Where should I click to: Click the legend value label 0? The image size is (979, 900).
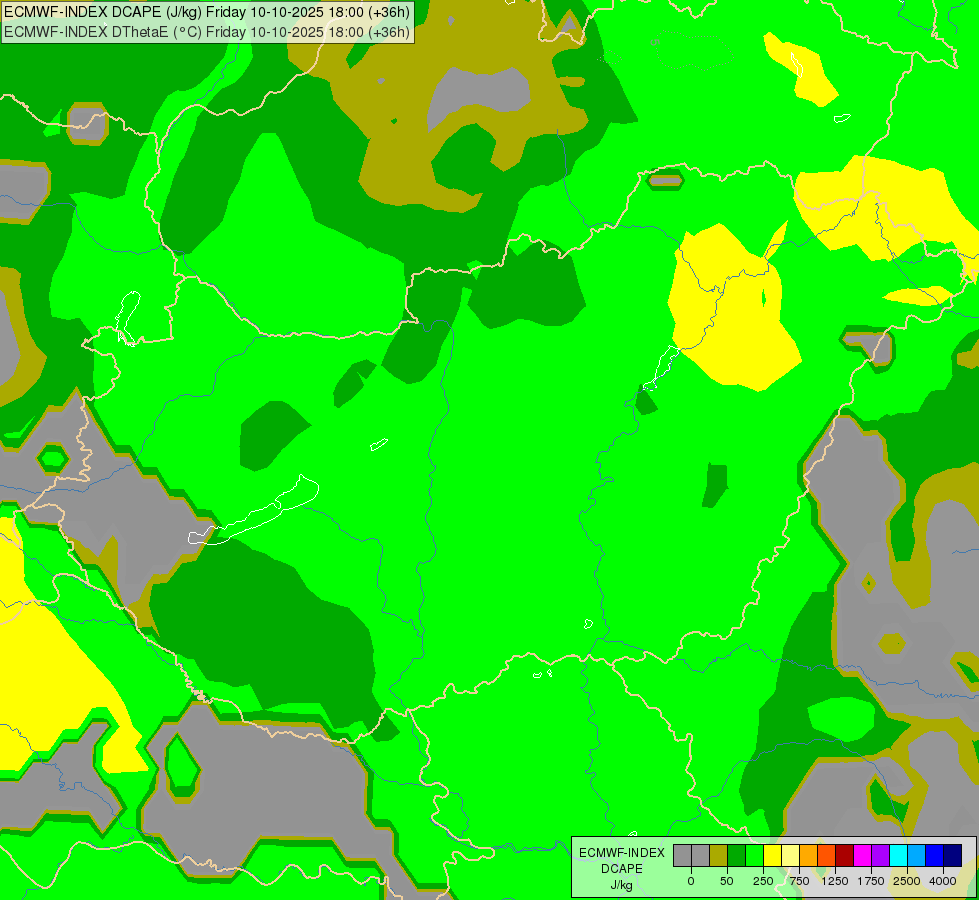pyautogui.click(x=691, y=881)
